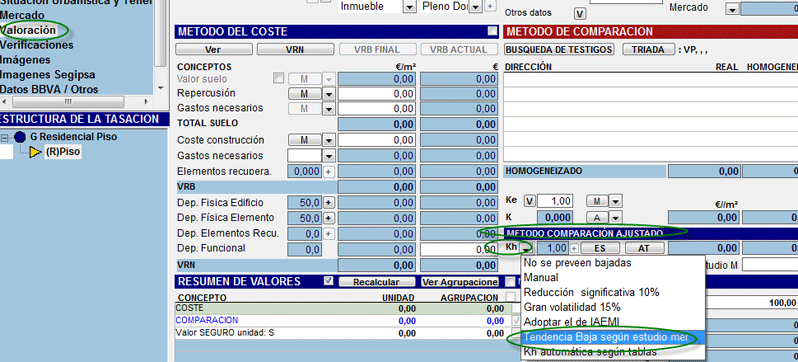Click the Kh dropdown arrow

tap(527, 248)
